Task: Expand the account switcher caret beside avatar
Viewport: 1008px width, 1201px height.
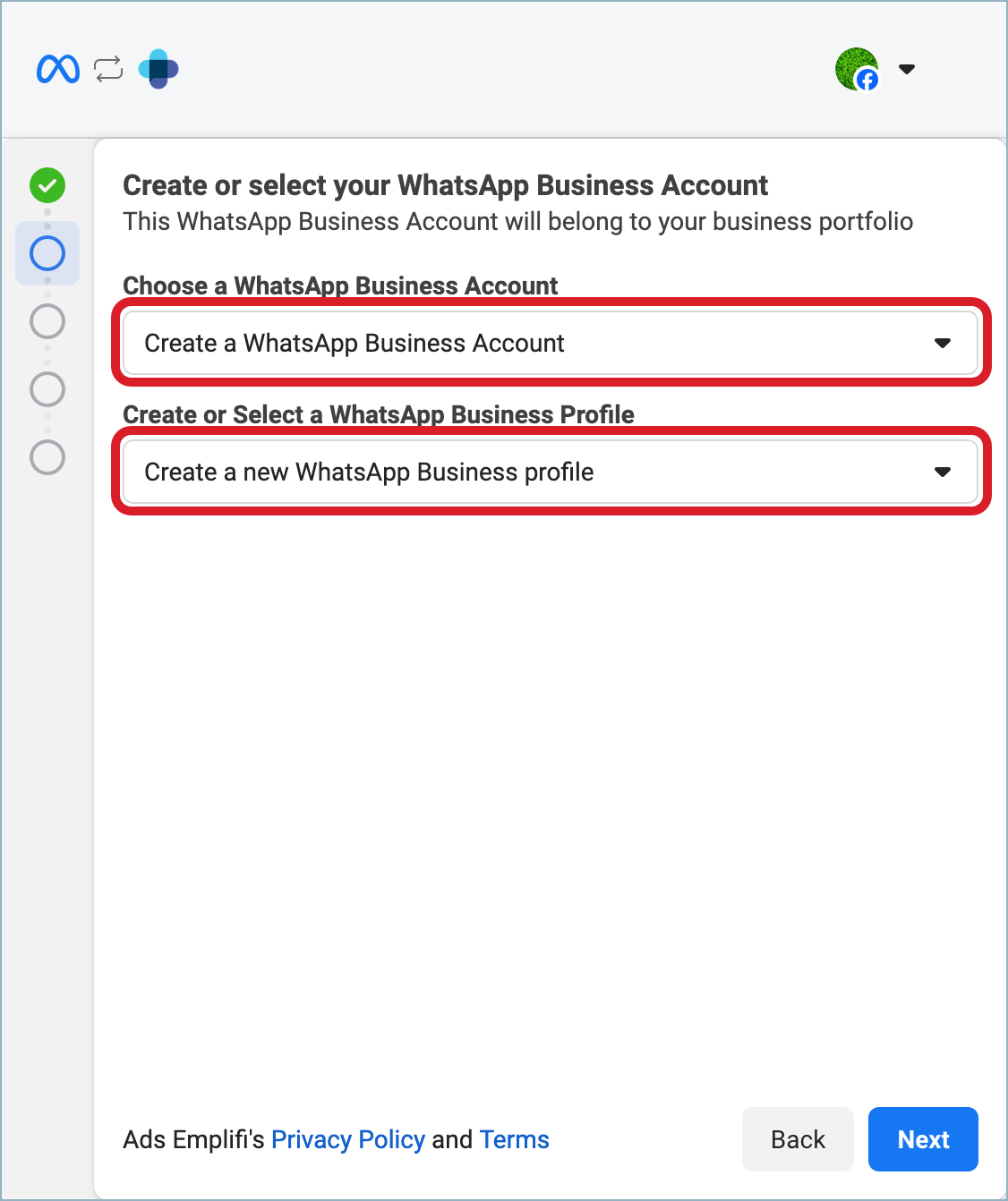Action: pyautogui.click(x=907, y=69)
